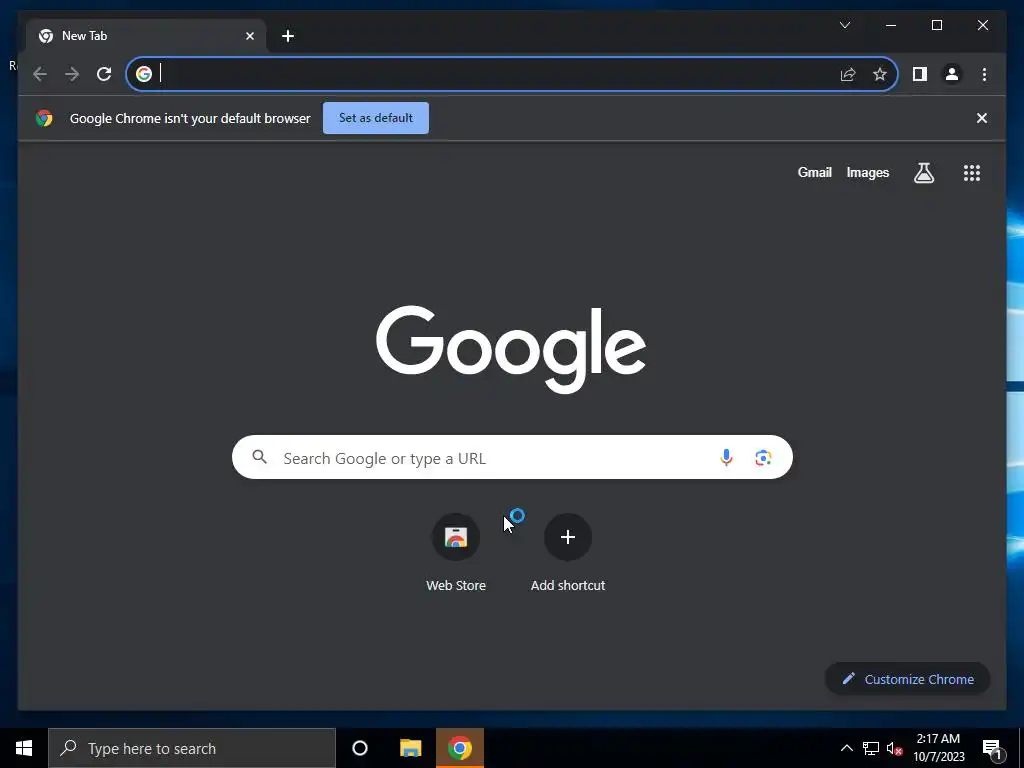Bookmark this tab with the star icon
Viewport: 1024px width, 768px height.
(880, 74)
